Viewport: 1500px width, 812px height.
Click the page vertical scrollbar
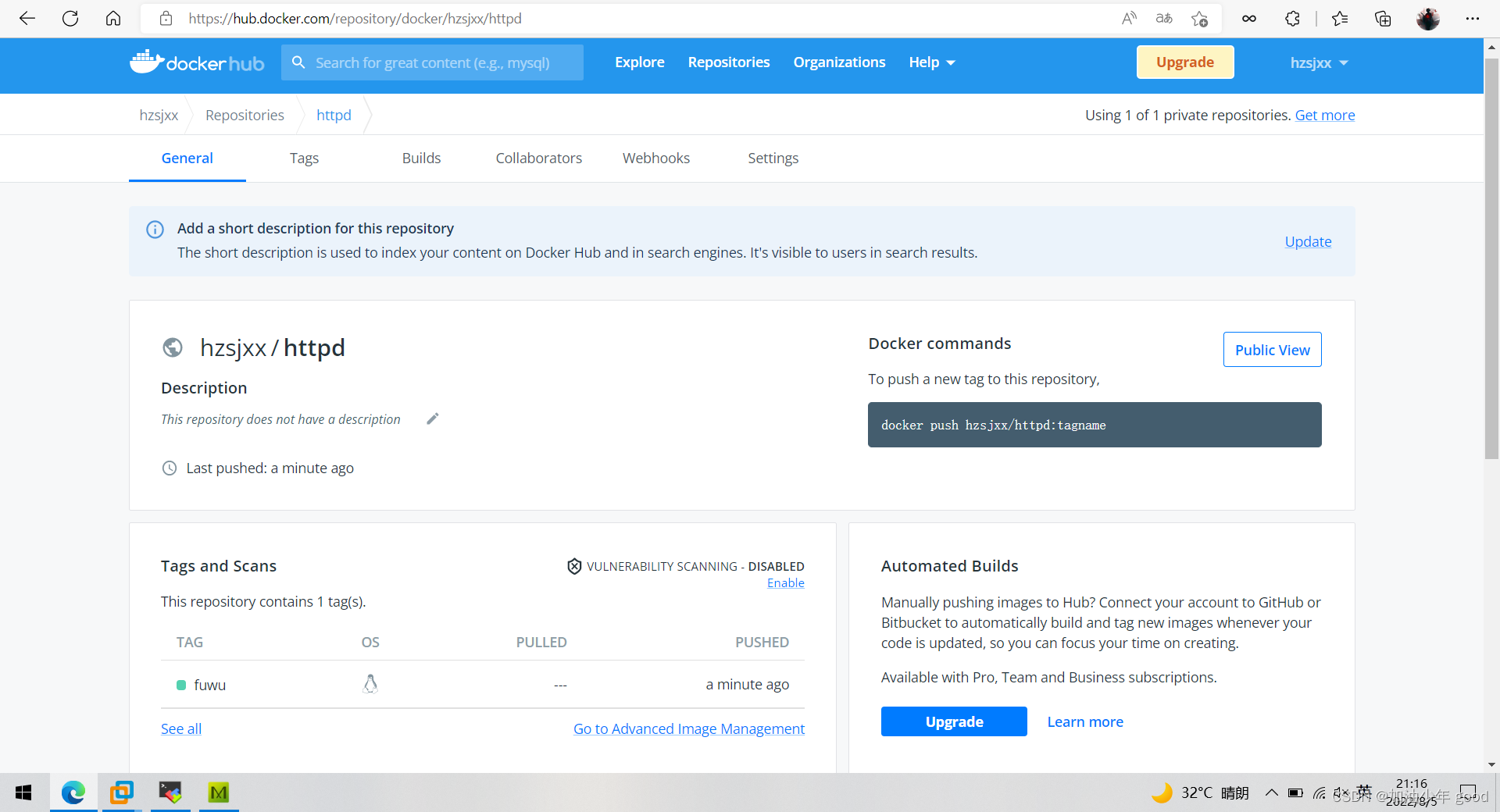coord(1491,258)
